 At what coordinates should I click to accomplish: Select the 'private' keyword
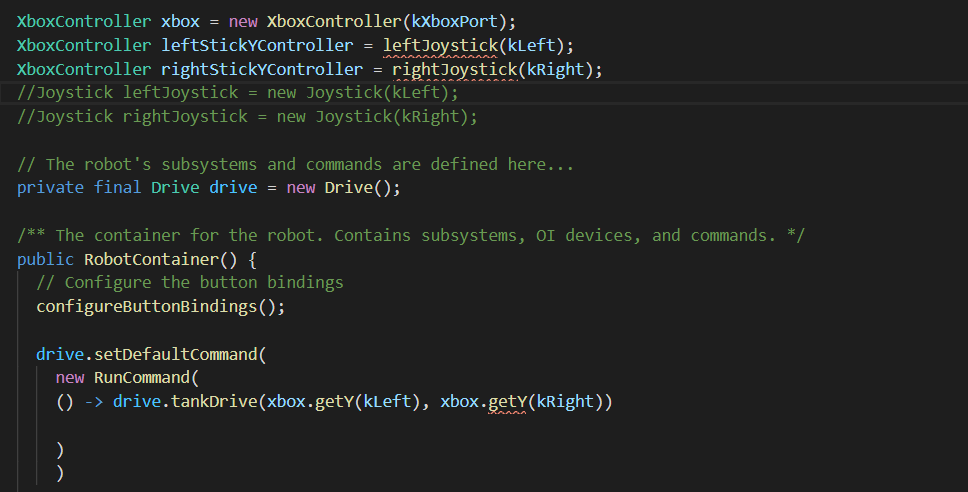pyautogui.click(x=50, y=188)
